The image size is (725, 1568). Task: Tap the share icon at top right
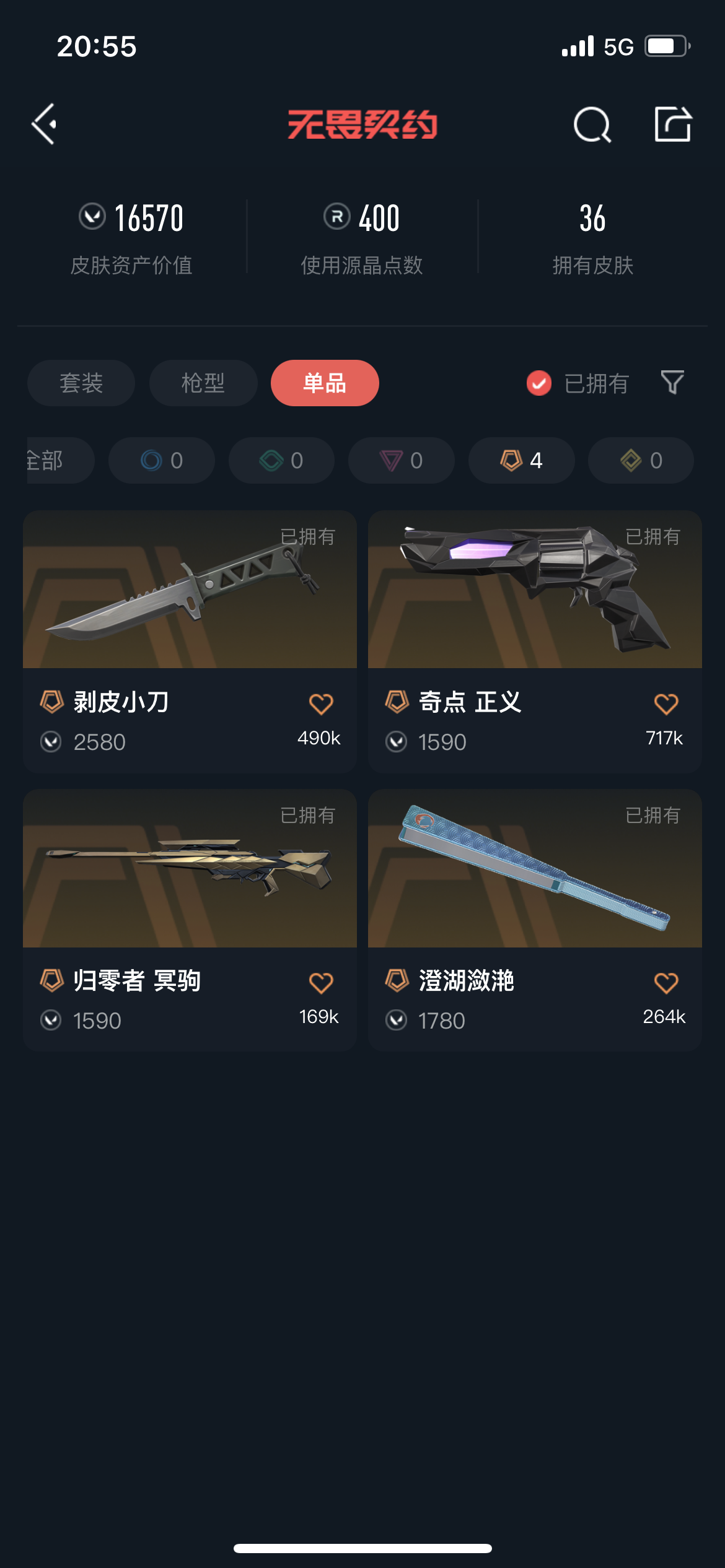pyautogui.click(x=673, y=124)
